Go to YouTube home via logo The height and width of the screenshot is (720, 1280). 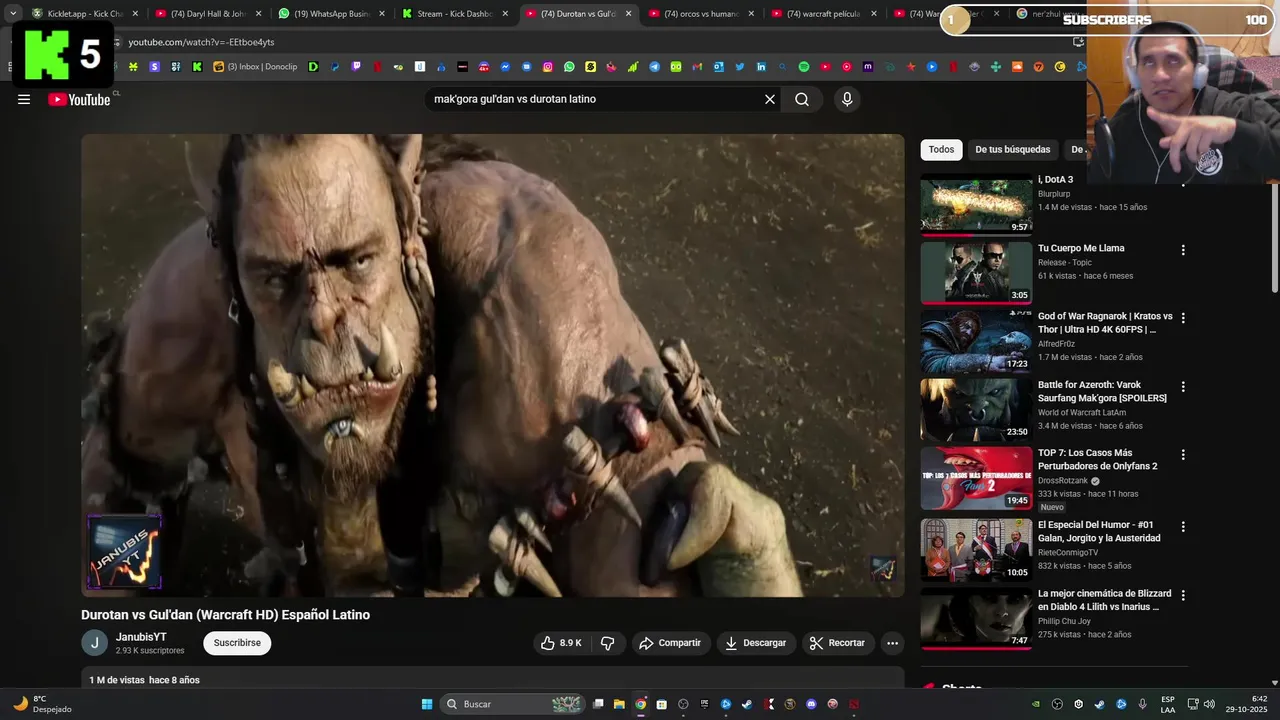click(79, 99)
